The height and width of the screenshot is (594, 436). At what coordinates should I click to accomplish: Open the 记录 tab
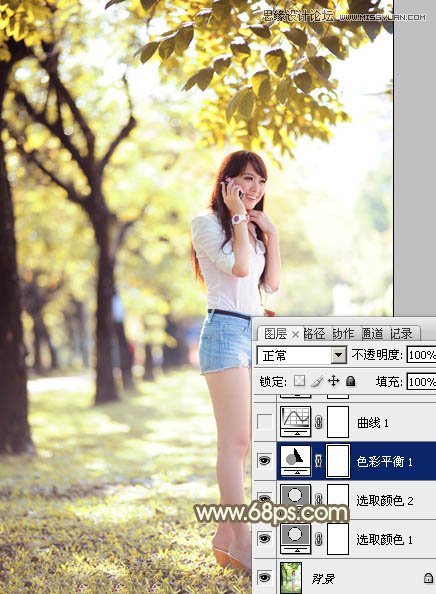pyautogui.click(x=401, y=333)
